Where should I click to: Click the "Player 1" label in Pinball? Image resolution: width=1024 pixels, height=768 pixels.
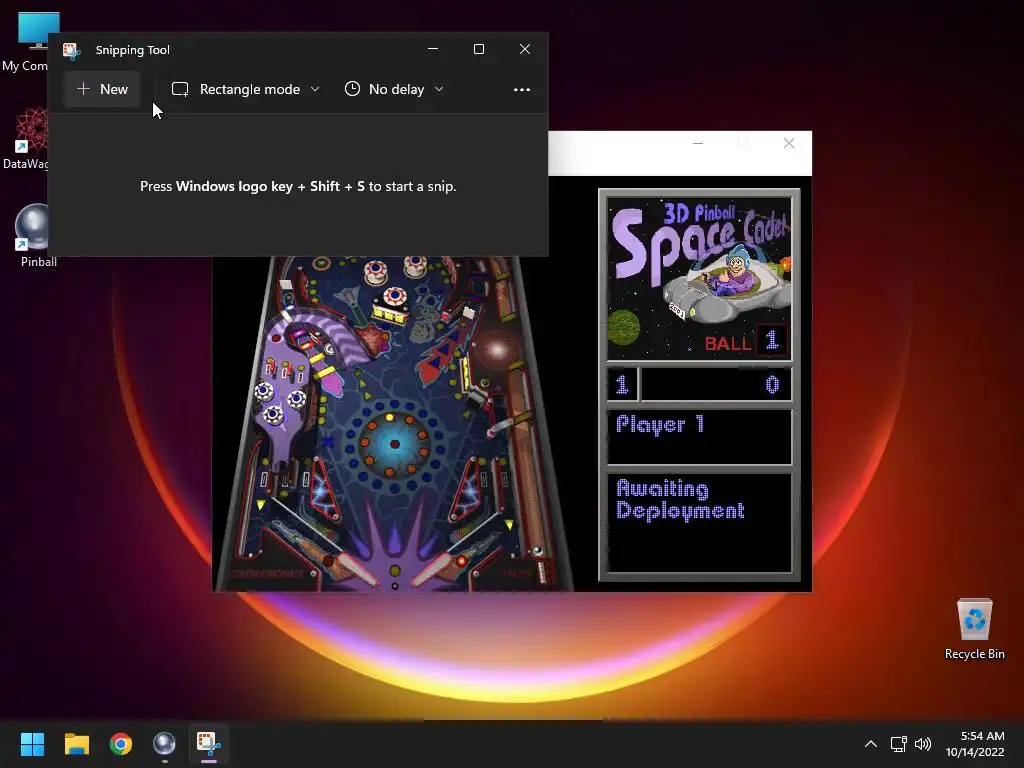pos(660,424)
